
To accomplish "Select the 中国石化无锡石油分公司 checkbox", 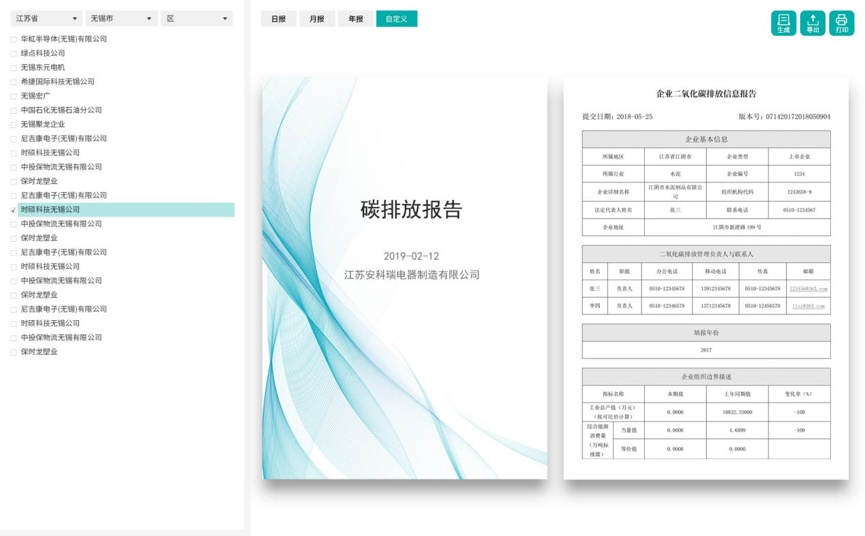I will click(14, 110).
